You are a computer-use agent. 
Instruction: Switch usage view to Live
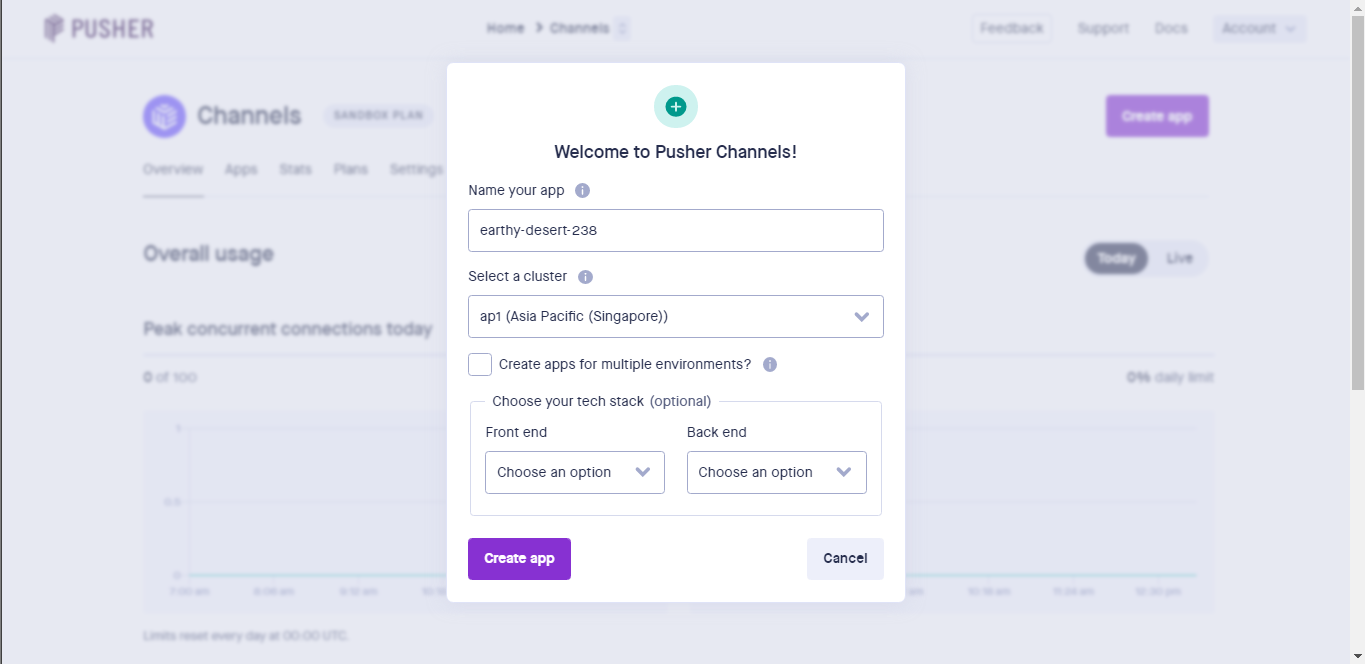(x=1180, y=258)
